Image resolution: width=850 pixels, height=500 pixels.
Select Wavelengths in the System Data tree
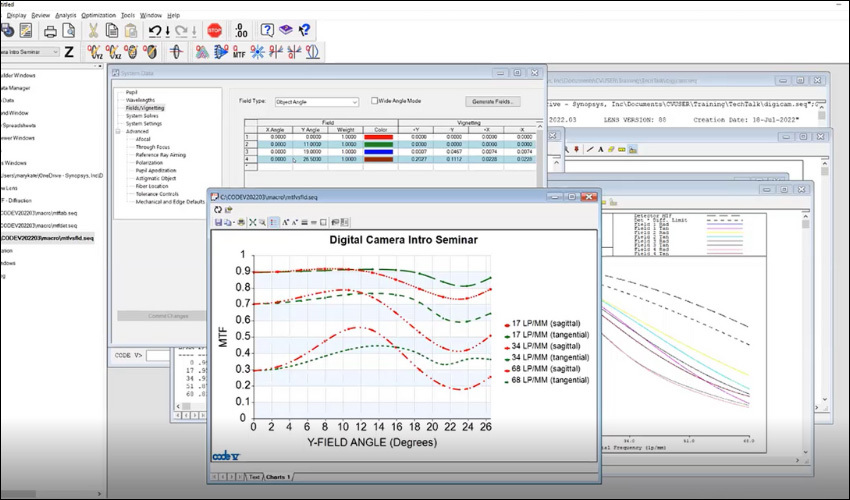[140, 100]
